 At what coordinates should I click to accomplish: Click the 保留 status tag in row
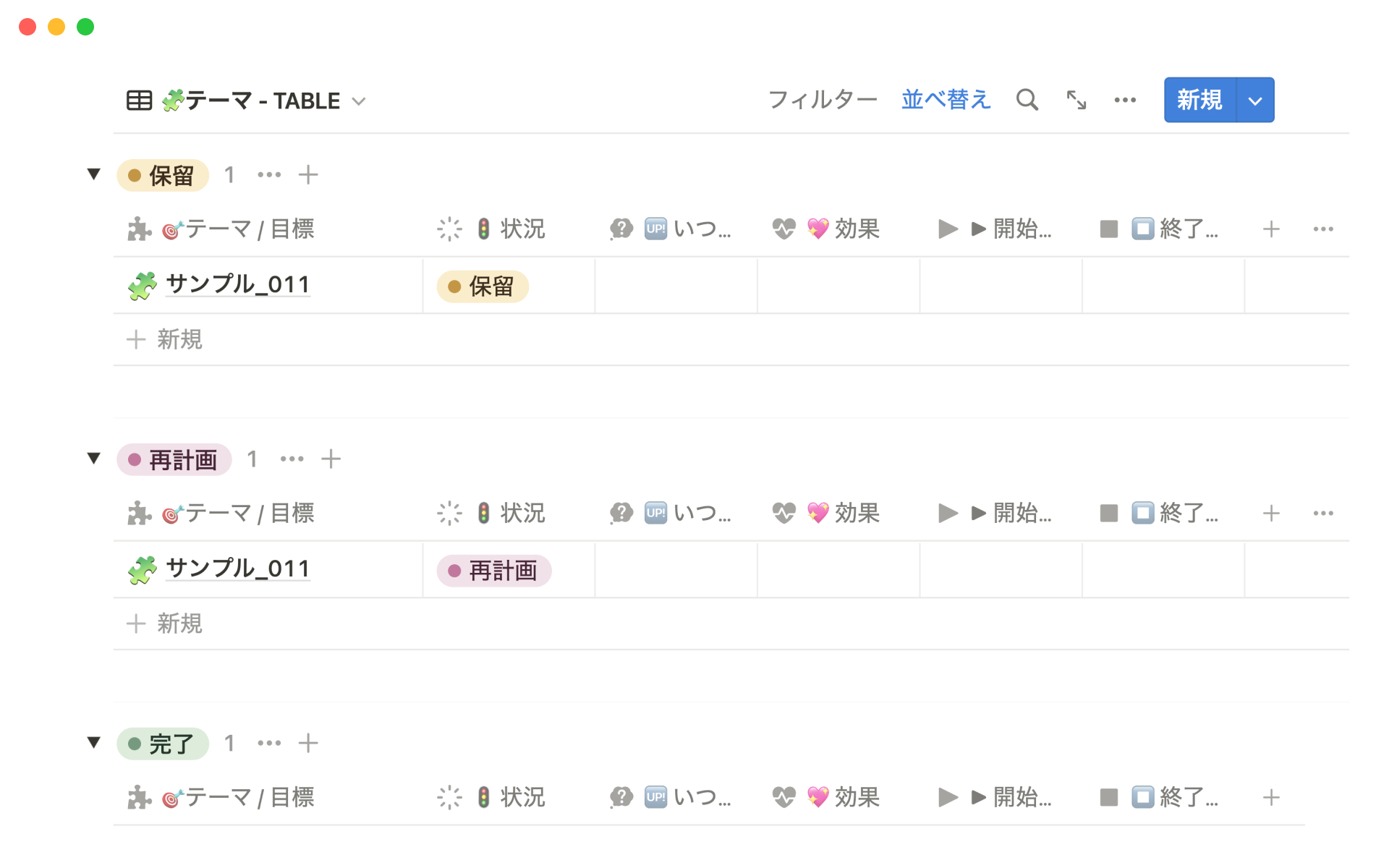(483, 287)
